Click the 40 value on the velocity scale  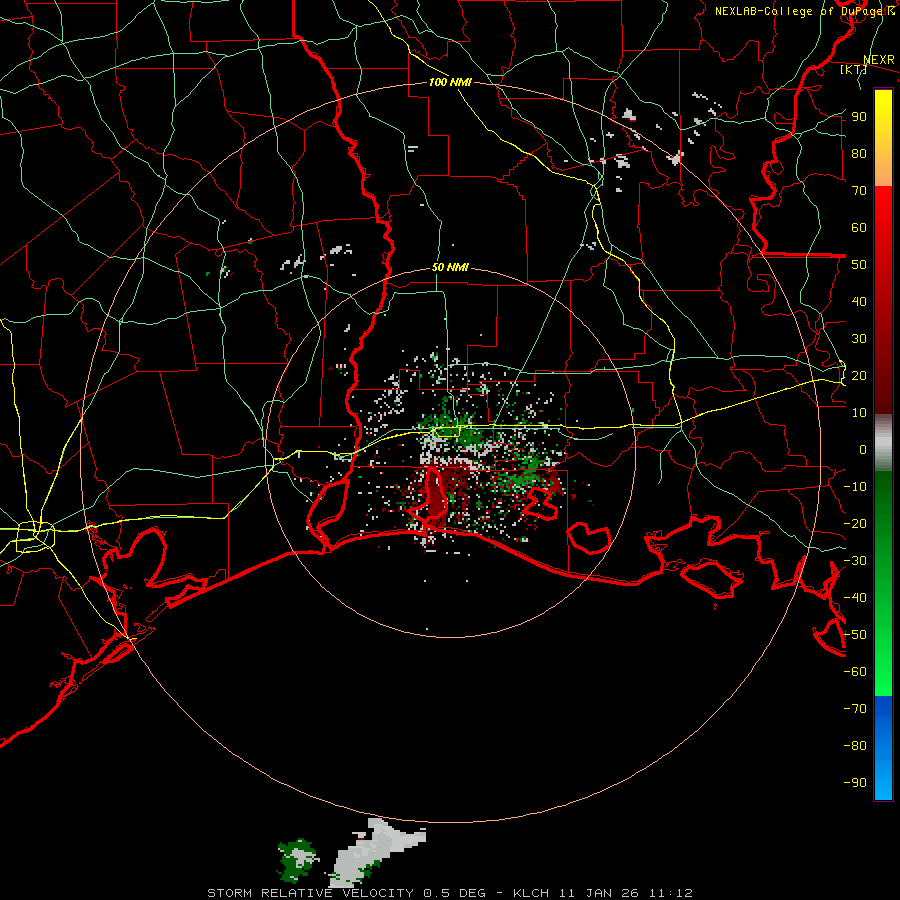[859, 301]
